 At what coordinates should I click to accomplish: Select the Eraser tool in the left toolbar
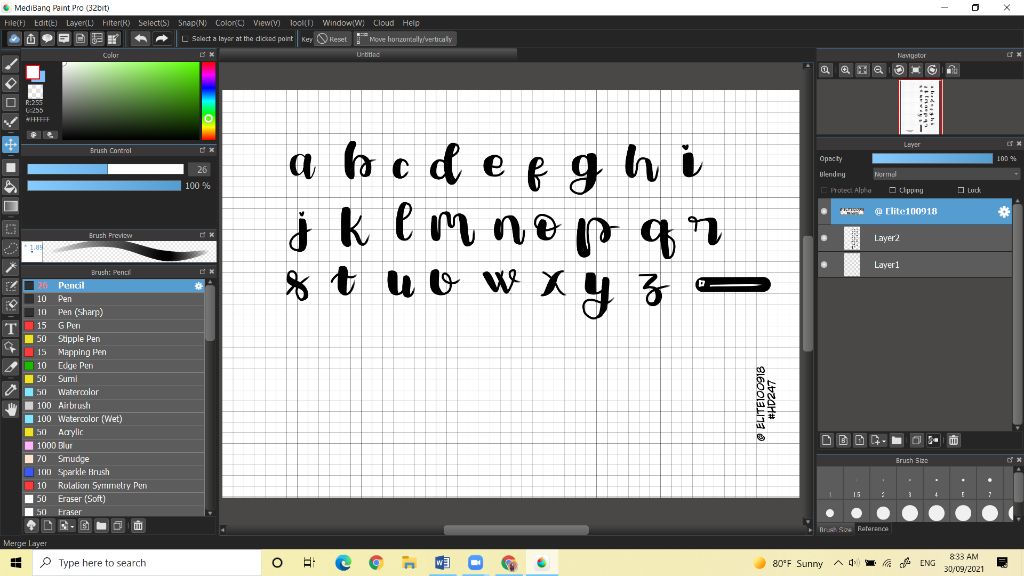(x=10, y=84)
